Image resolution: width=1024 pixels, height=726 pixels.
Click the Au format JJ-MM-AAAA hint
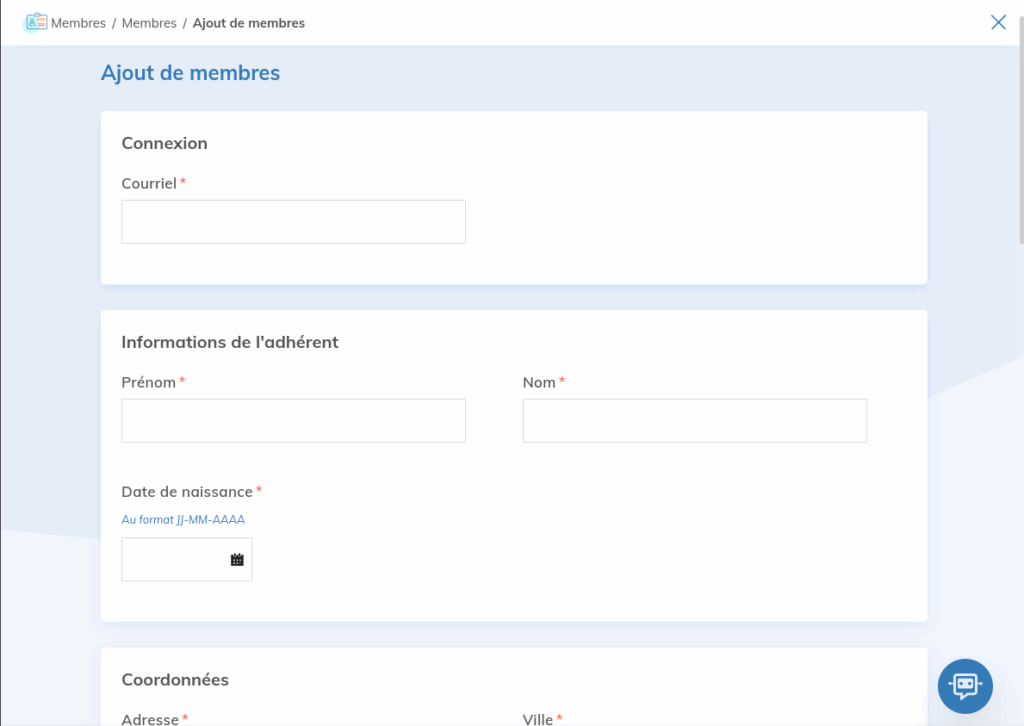coord(183,520)
